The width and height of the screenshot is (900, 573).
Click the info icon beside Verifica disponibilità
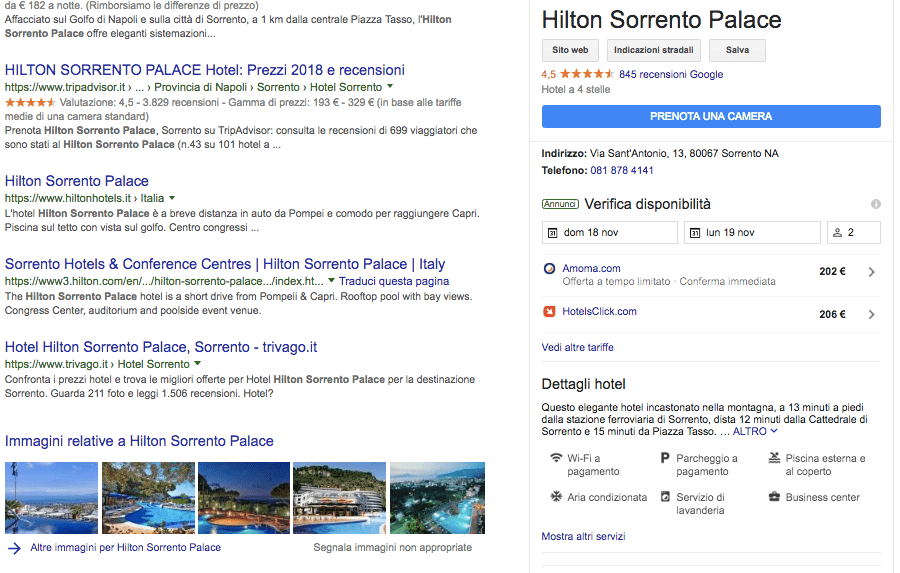[876, 204]
